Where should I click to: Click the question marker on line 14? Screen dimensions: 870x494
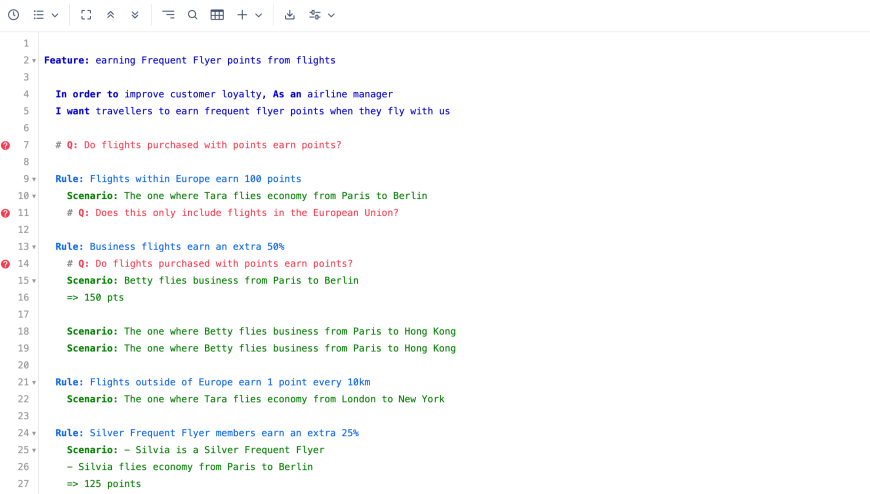(x=6, y=264)
